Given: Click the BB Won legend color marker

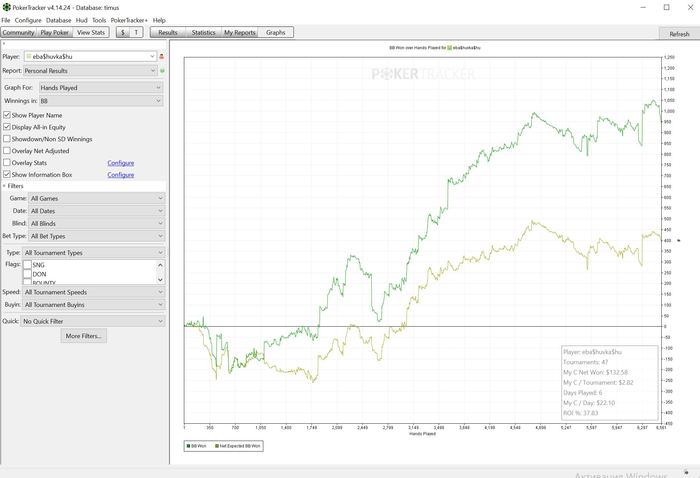Looking at the screenshot, I should click(x=188, y=446).
